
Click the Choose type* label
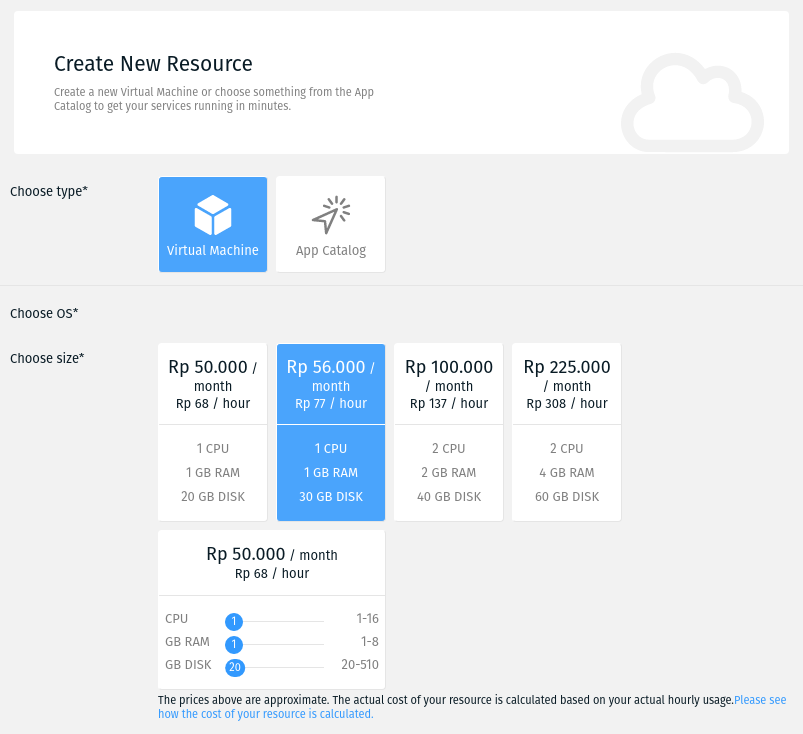pos(49,191)
